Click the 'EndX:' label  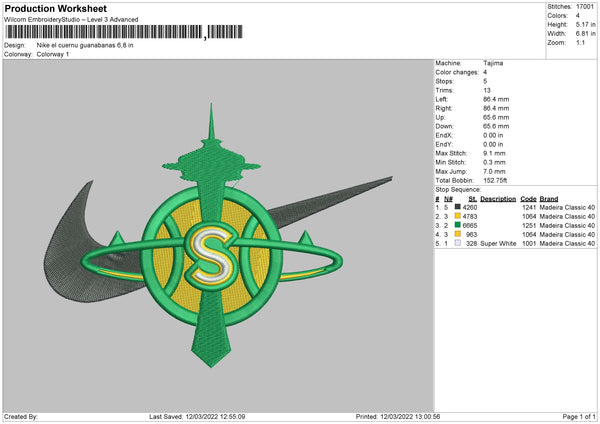coord(444,135)
